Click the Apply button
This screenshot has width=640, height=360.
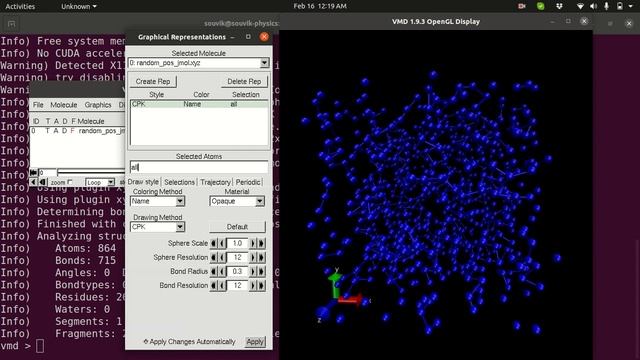tap(255, 342)
